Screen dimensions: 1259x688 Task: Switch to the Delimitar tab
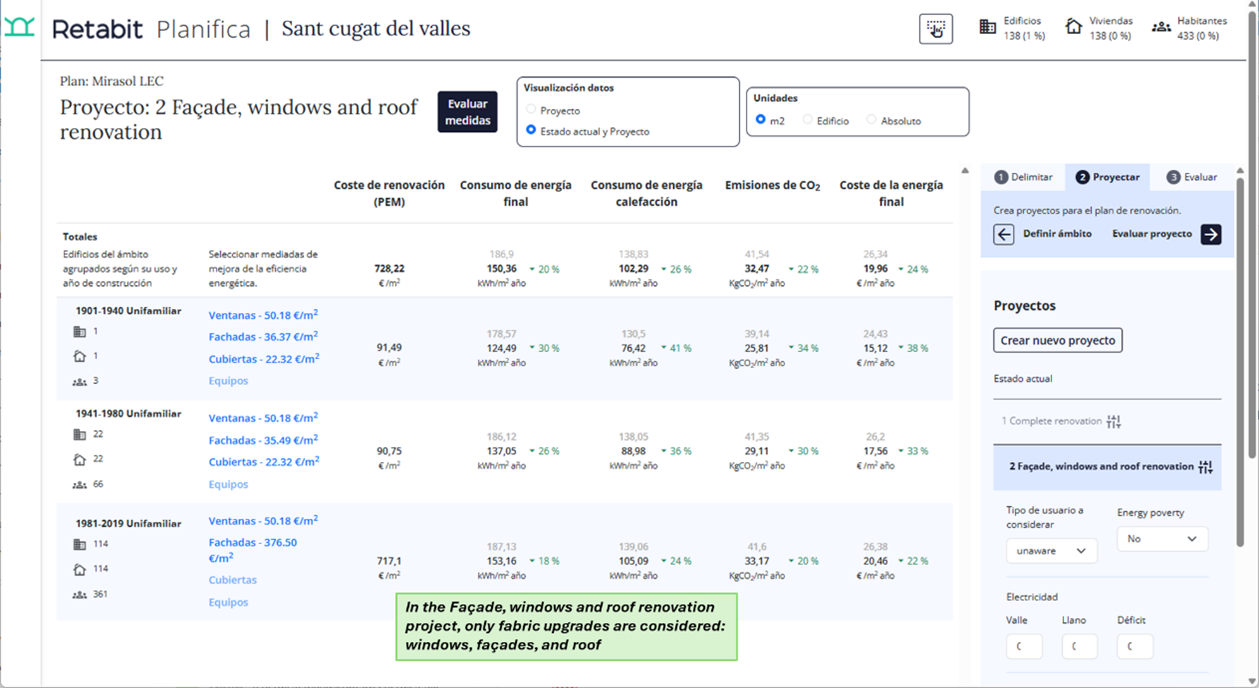tap(1023, 177)
